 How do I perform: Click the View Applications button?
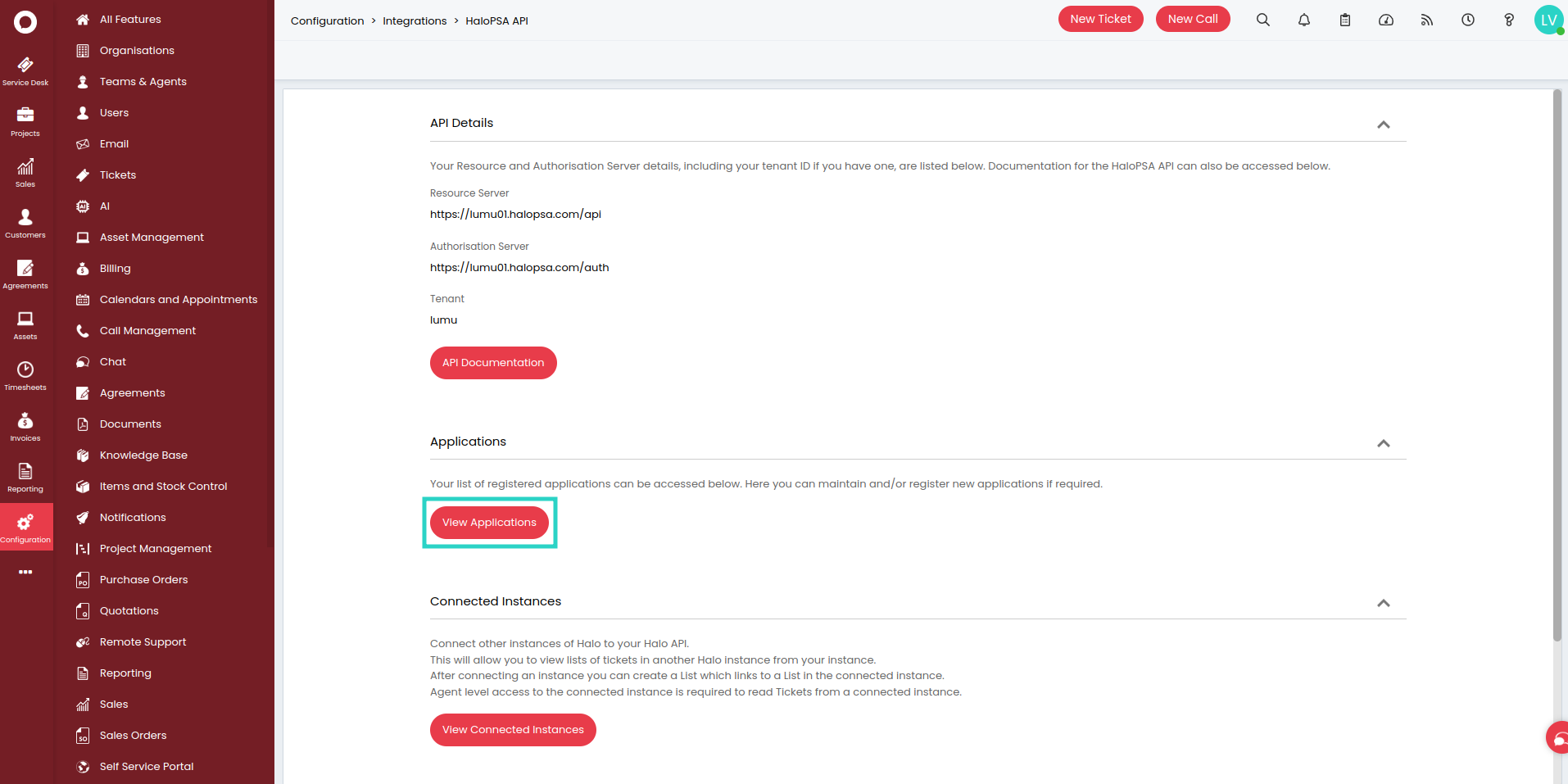(x=489, y=523)
